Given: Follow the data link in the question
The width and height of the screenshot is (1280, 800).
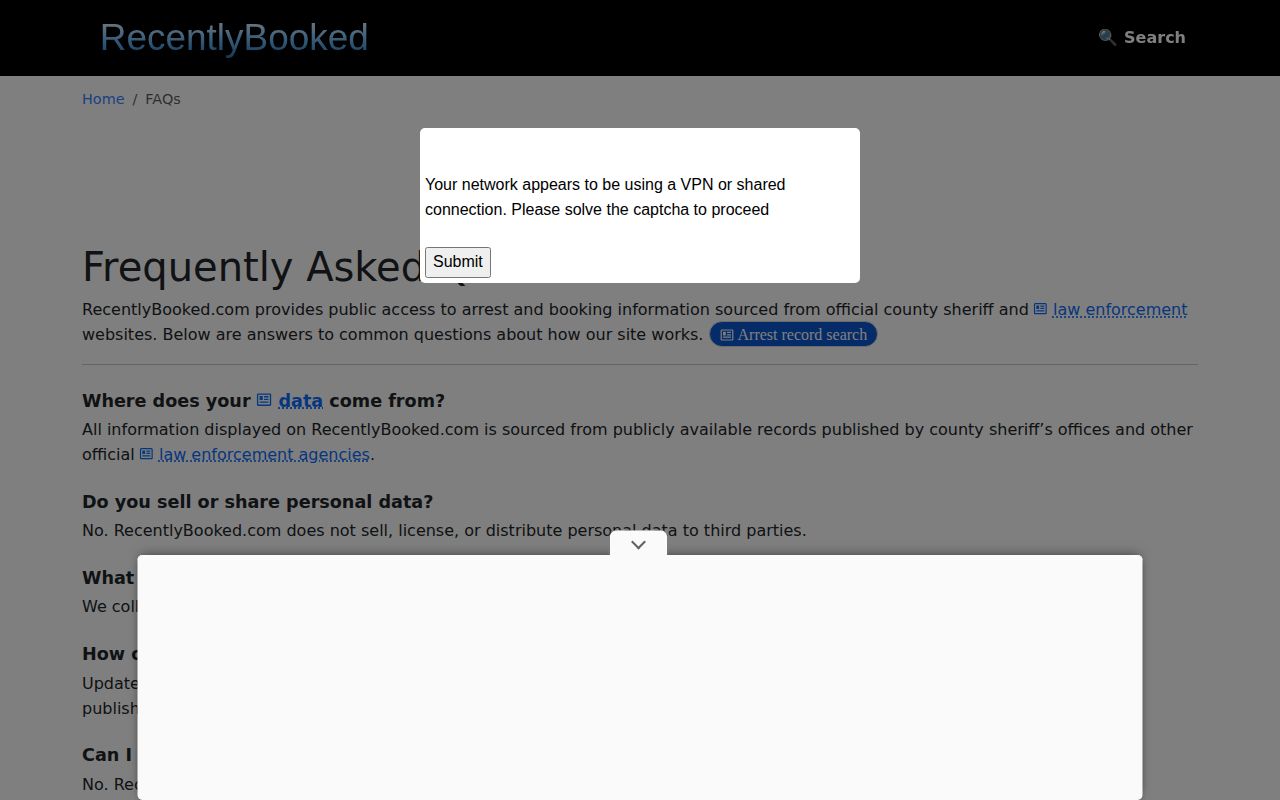Looking at the screenshot, I should pos(300,401).
